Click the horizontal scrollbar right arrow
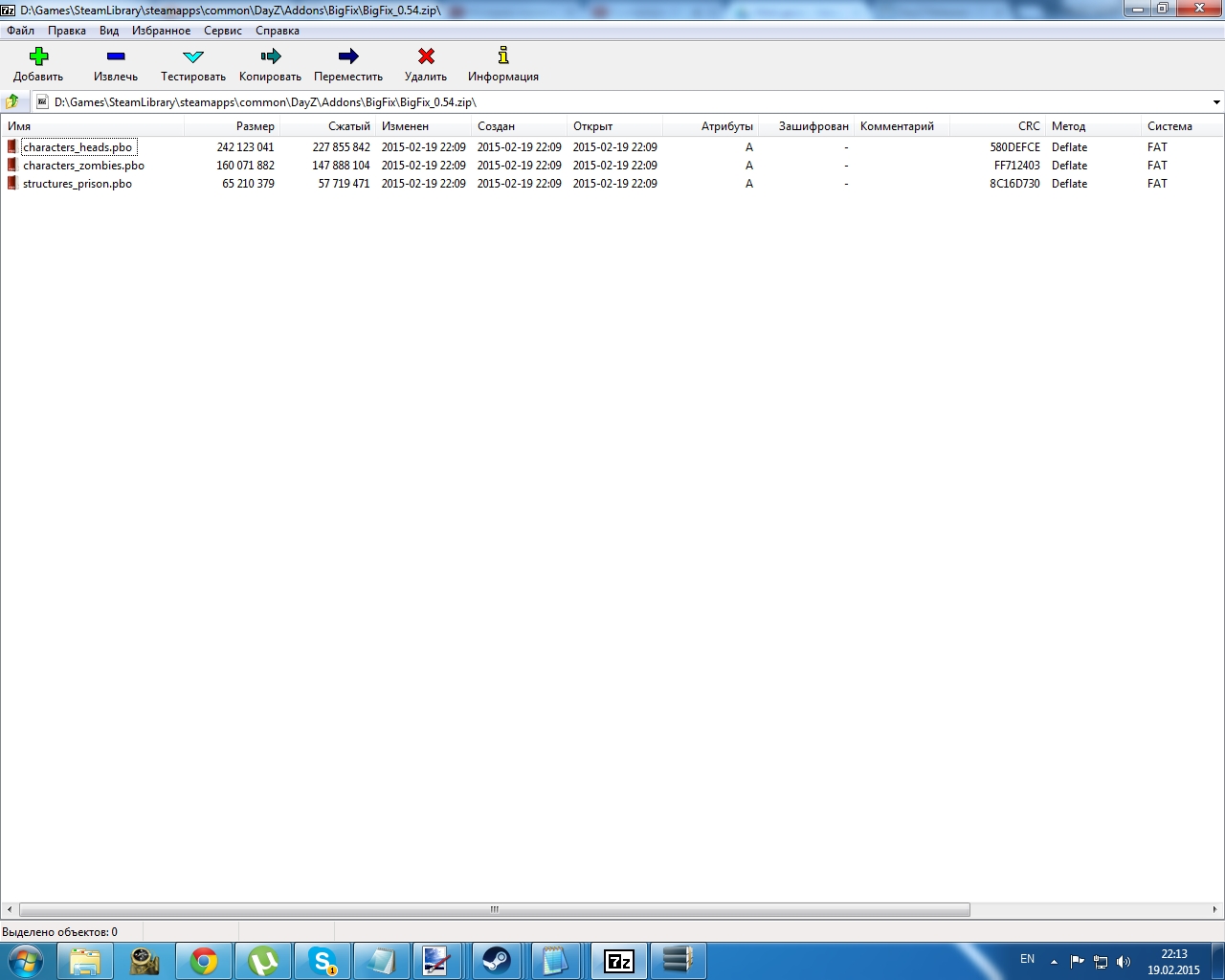 1215,909
